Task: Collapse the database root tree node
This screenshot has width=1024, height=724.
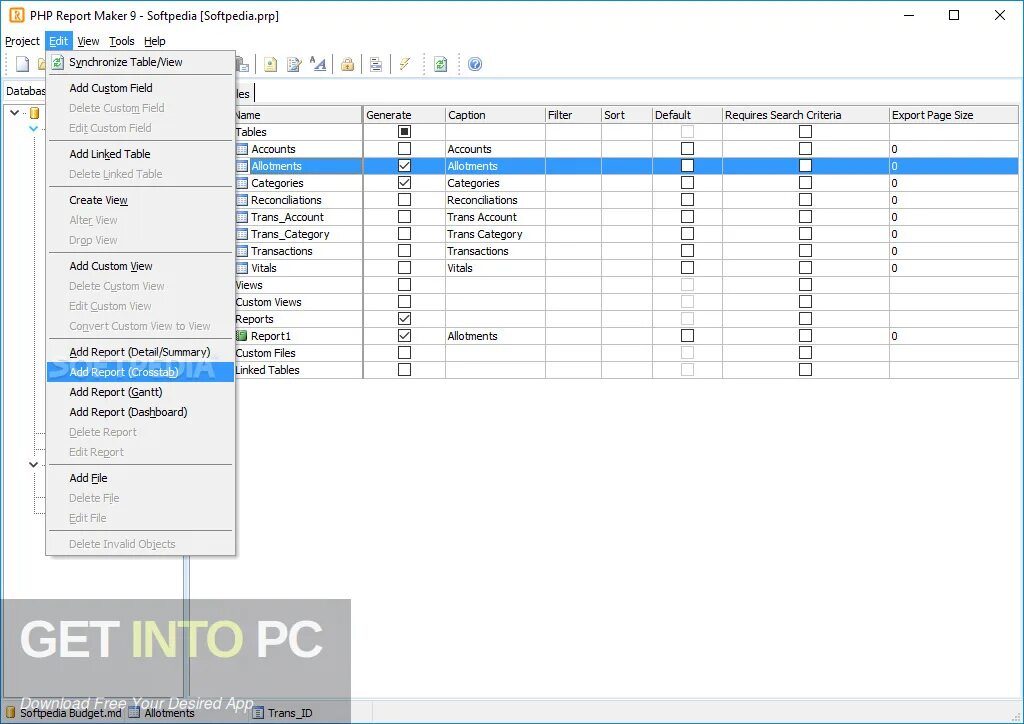Action: 14,113
